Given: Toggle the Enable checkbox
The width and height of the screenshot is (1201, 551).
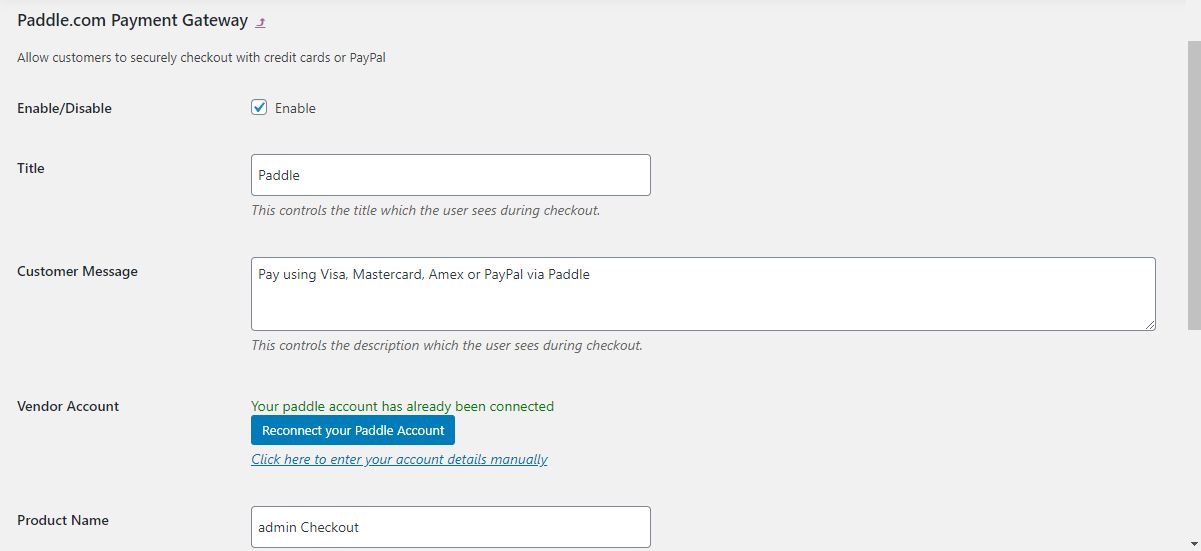Looking at the screenshot, I should pyautogui.click(x=259, y=107).
